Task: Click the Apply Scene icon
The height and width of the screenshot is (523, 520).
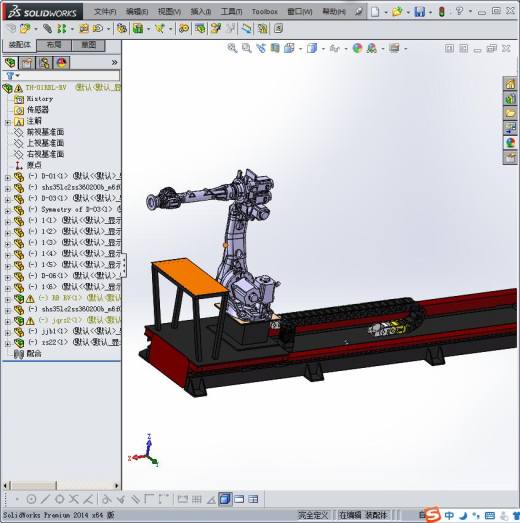Action: click(371, 48)
